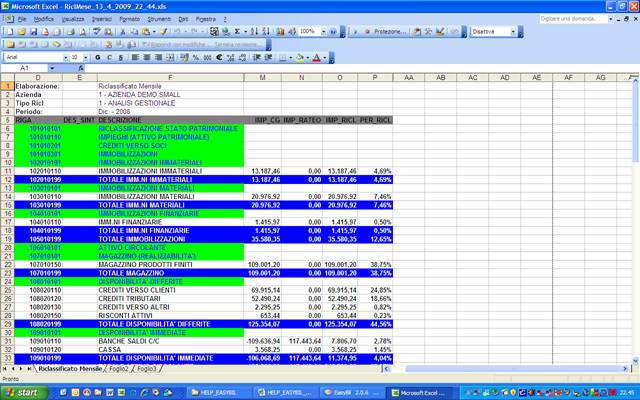Viewport: 640px width, 400px height.
Task: Open the Strumenti menu
Action: coord(159,19)
